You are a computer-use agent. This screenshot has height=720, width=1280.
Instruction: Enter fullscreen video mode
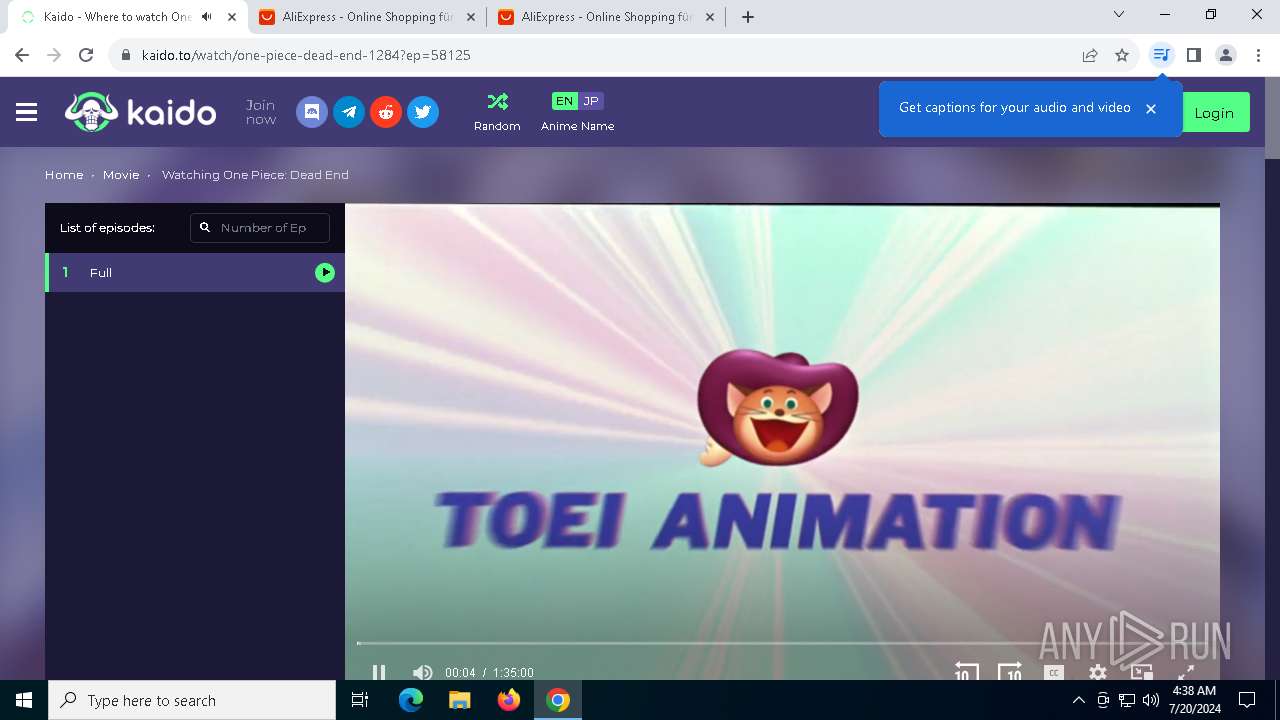(1186, 673)
